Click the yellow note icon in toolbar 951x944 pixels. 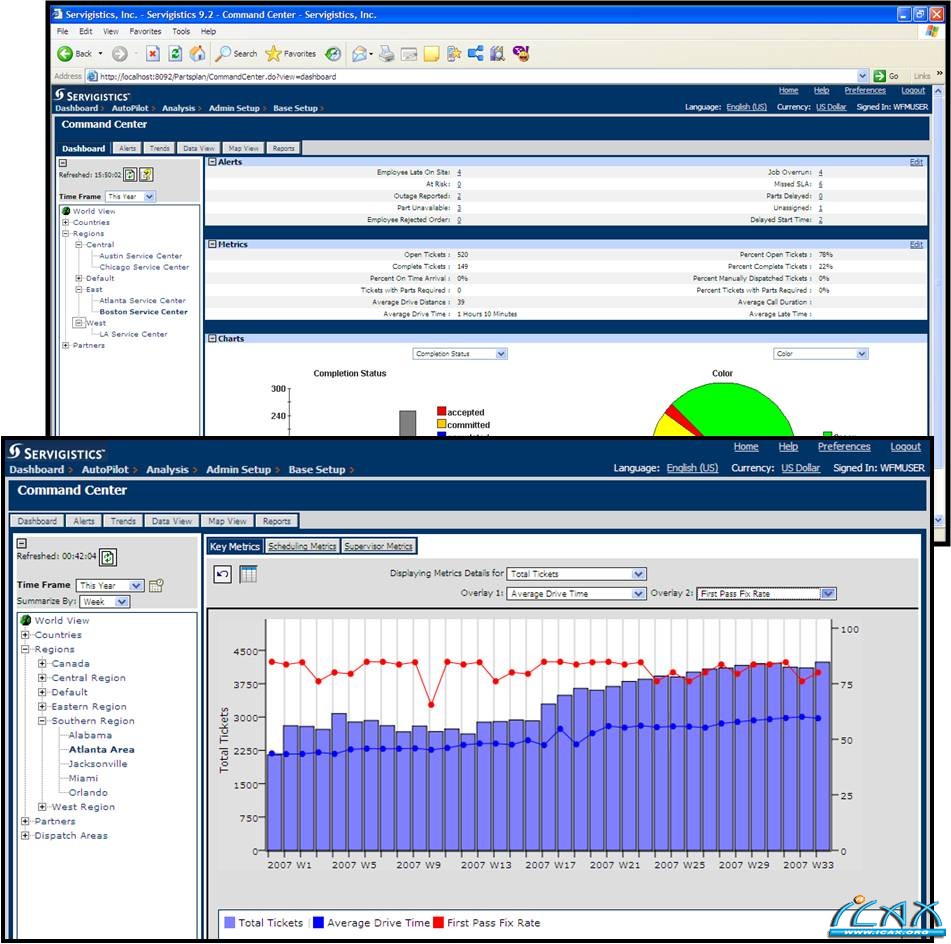click(431, 54)
